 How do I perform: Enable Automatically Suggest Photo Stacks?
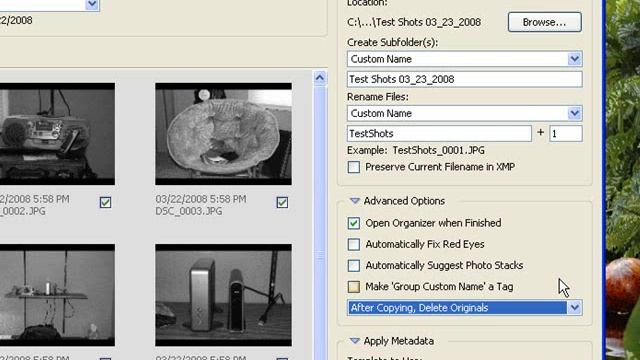tap(353, 265)
